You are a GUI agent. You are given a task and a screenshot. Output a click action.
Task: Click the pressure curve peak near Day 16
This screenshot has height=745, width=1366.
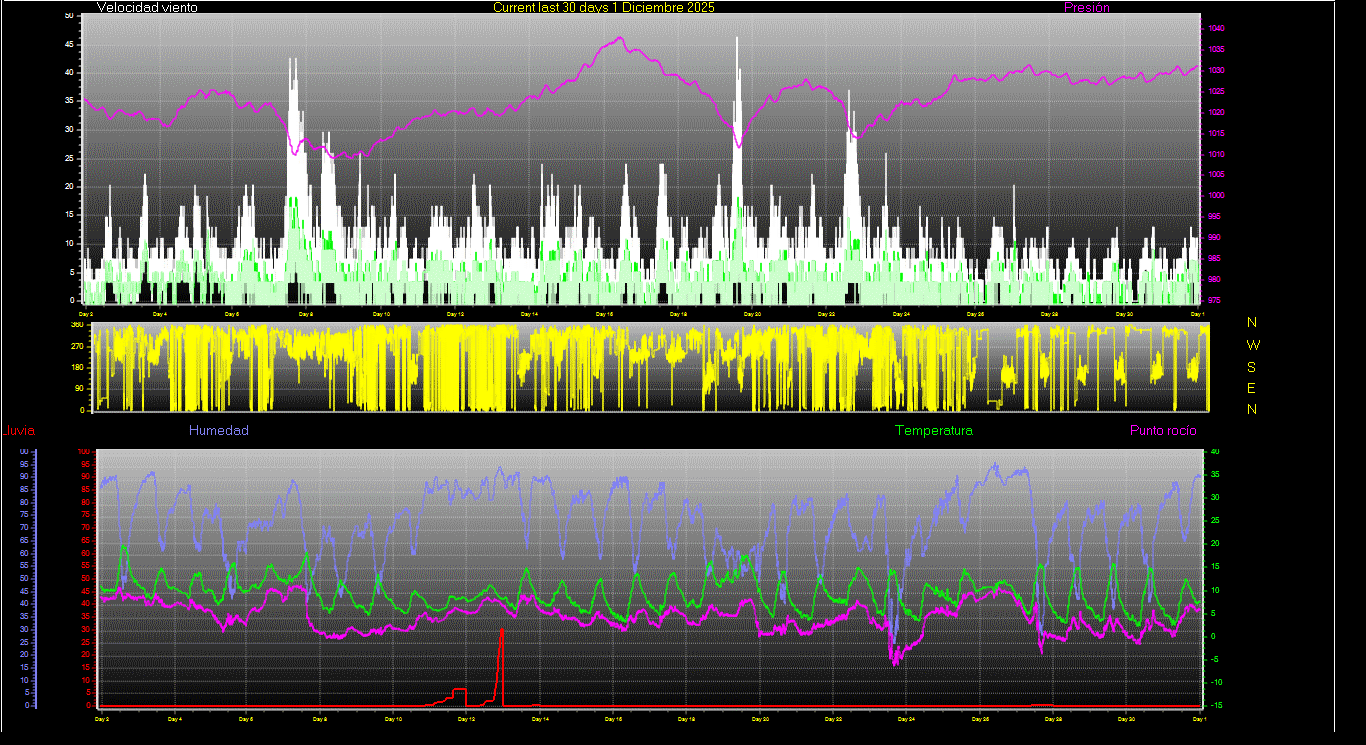[x=620, y=39]
